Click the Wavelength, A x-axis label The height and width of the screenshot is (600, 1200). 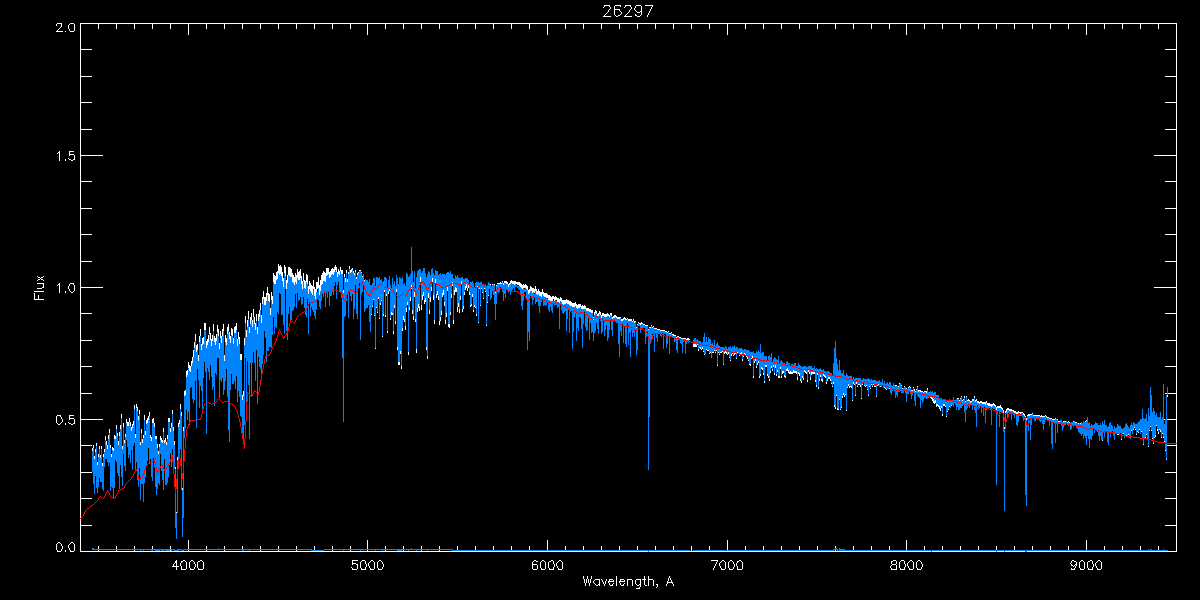click(x=627, y=581)
